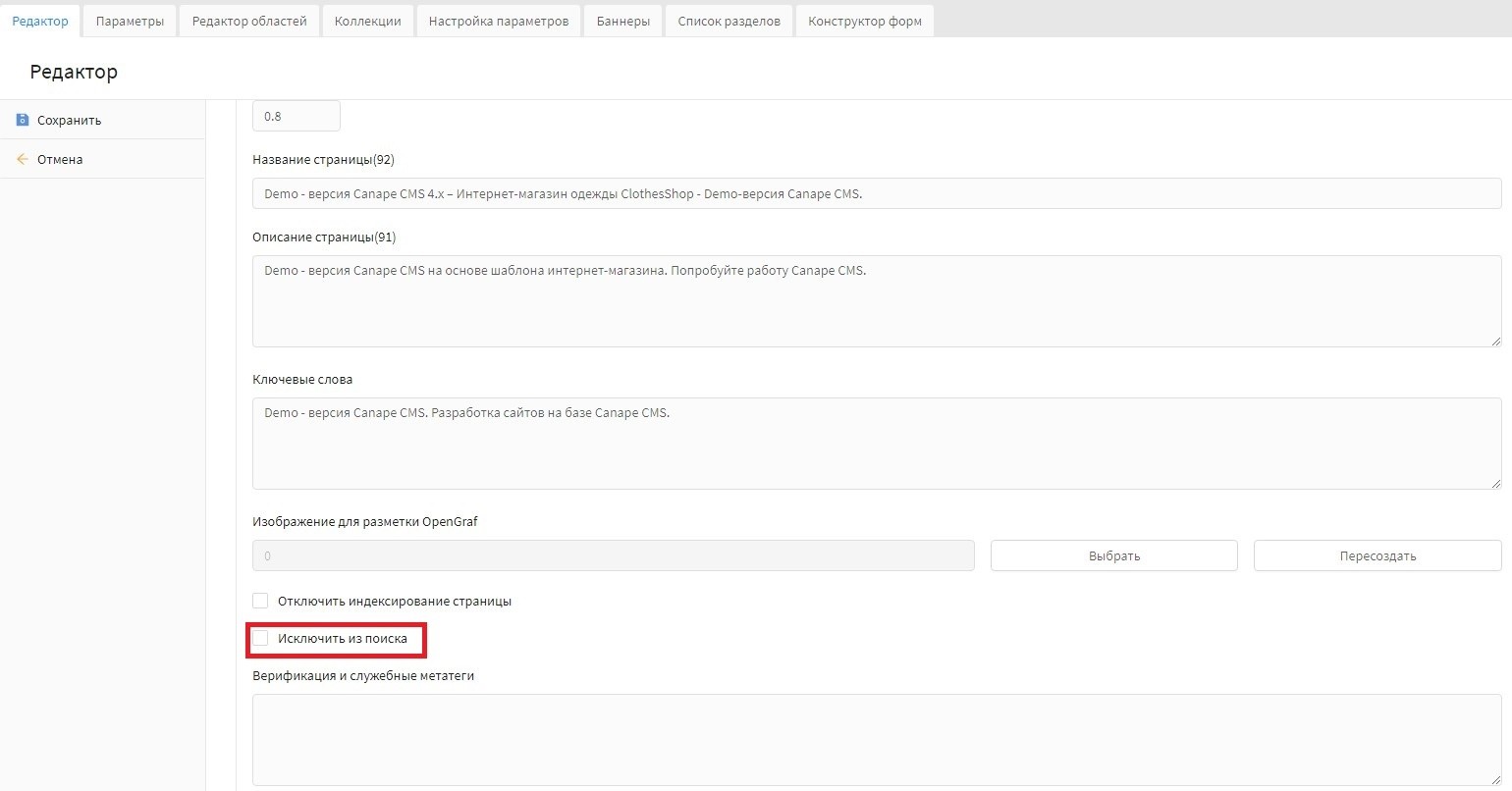
Task: Focus the Название страницы text field
Action: [x=876, y=193]
